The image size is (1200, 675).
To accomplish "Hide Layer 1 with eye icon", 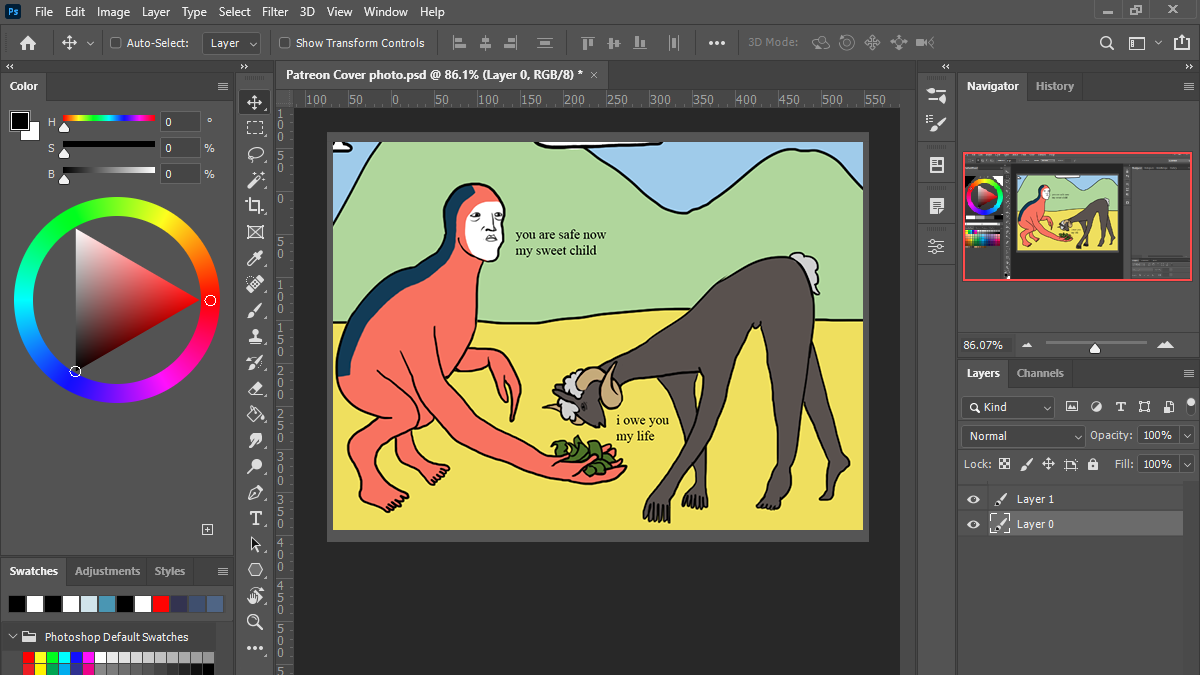I will (973, 499).
